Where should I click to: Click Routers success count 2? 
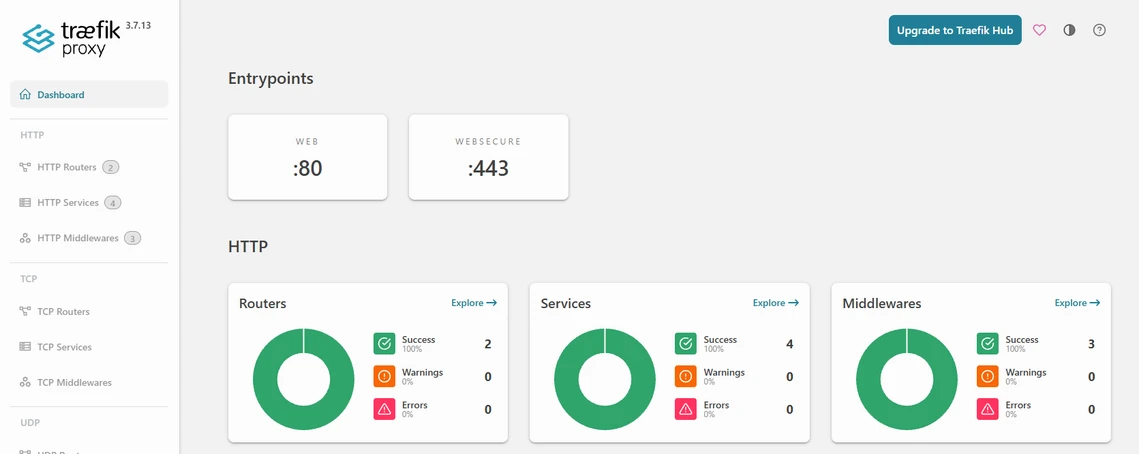point(488,344)
